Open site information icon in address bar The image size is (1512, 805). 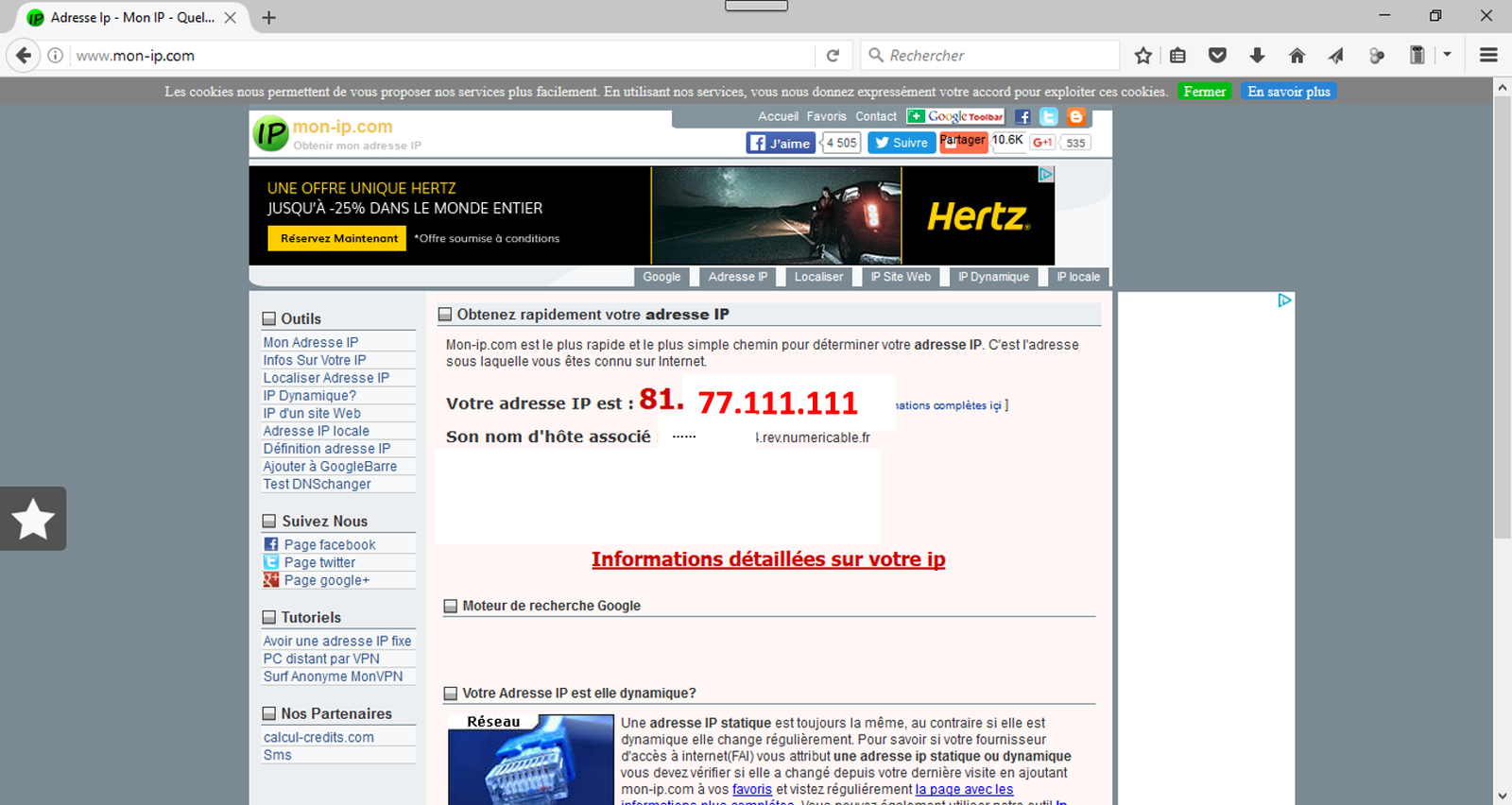coord(56,56)
